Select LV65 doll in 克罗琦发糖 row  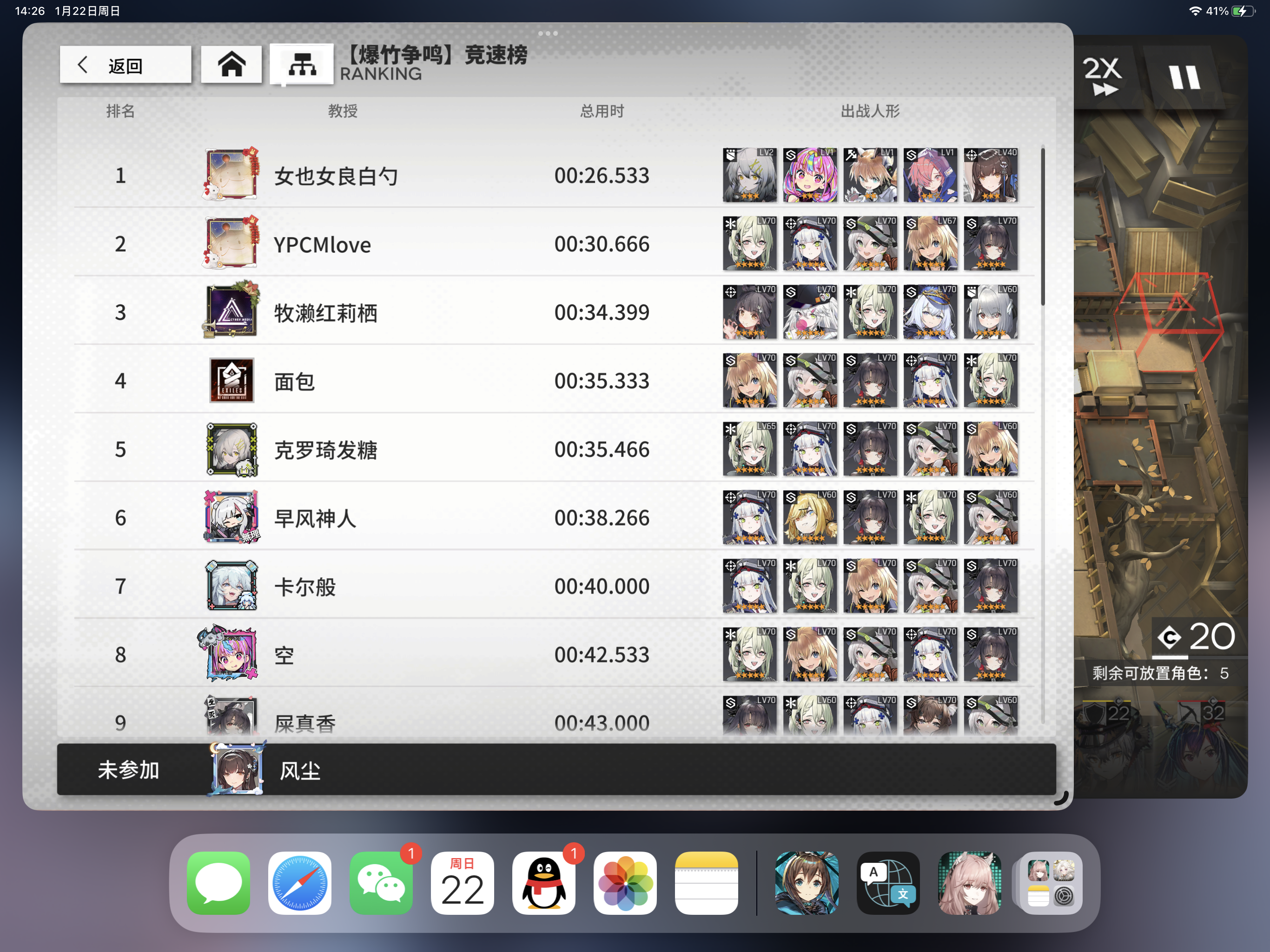pyautogui.click(x=749, y=449)
